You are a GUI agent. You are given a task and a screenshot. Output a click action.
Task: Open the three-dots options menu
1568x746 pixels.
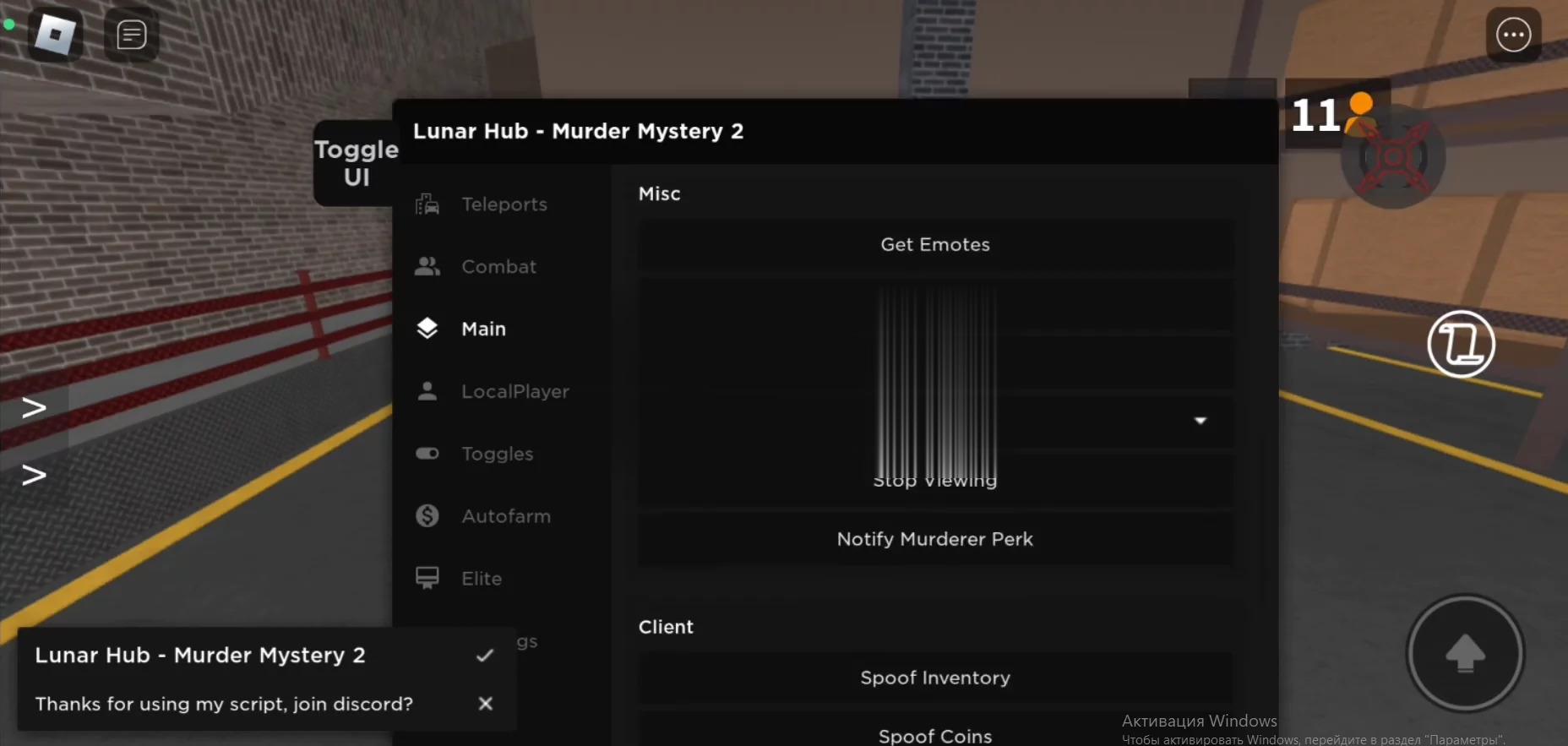click(1513, 35)
